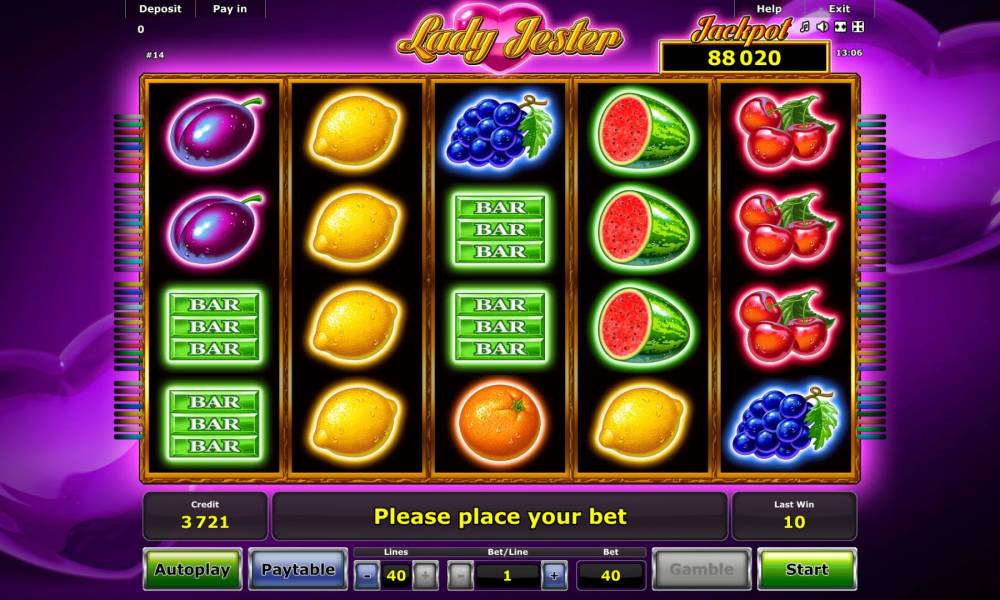Exit the game
The height and width of the screenshot is (600, 1000).
839,9
